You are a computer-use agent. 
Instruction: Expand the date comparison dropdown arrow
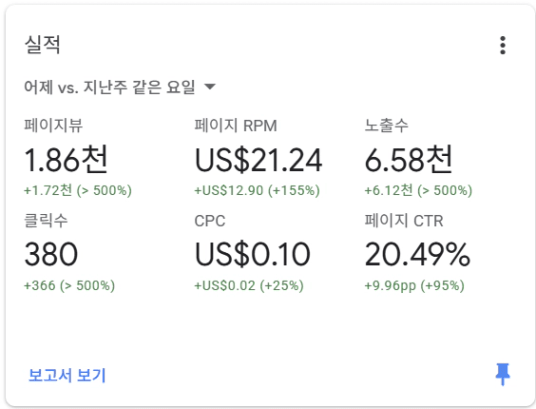pyautogui.click(x=210, y=87)
